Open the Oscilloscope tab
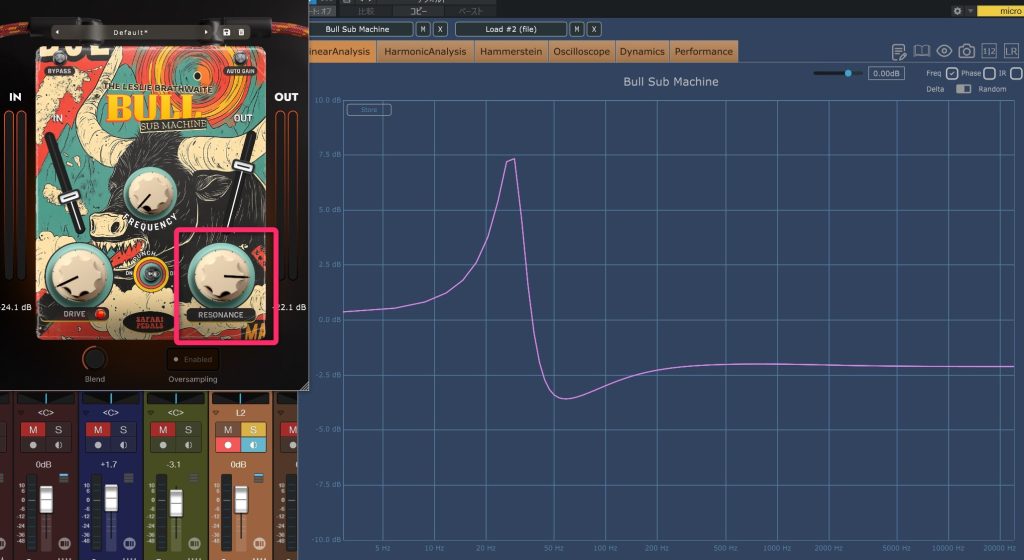Screen dimensions: 1024x560 (580, 51)
